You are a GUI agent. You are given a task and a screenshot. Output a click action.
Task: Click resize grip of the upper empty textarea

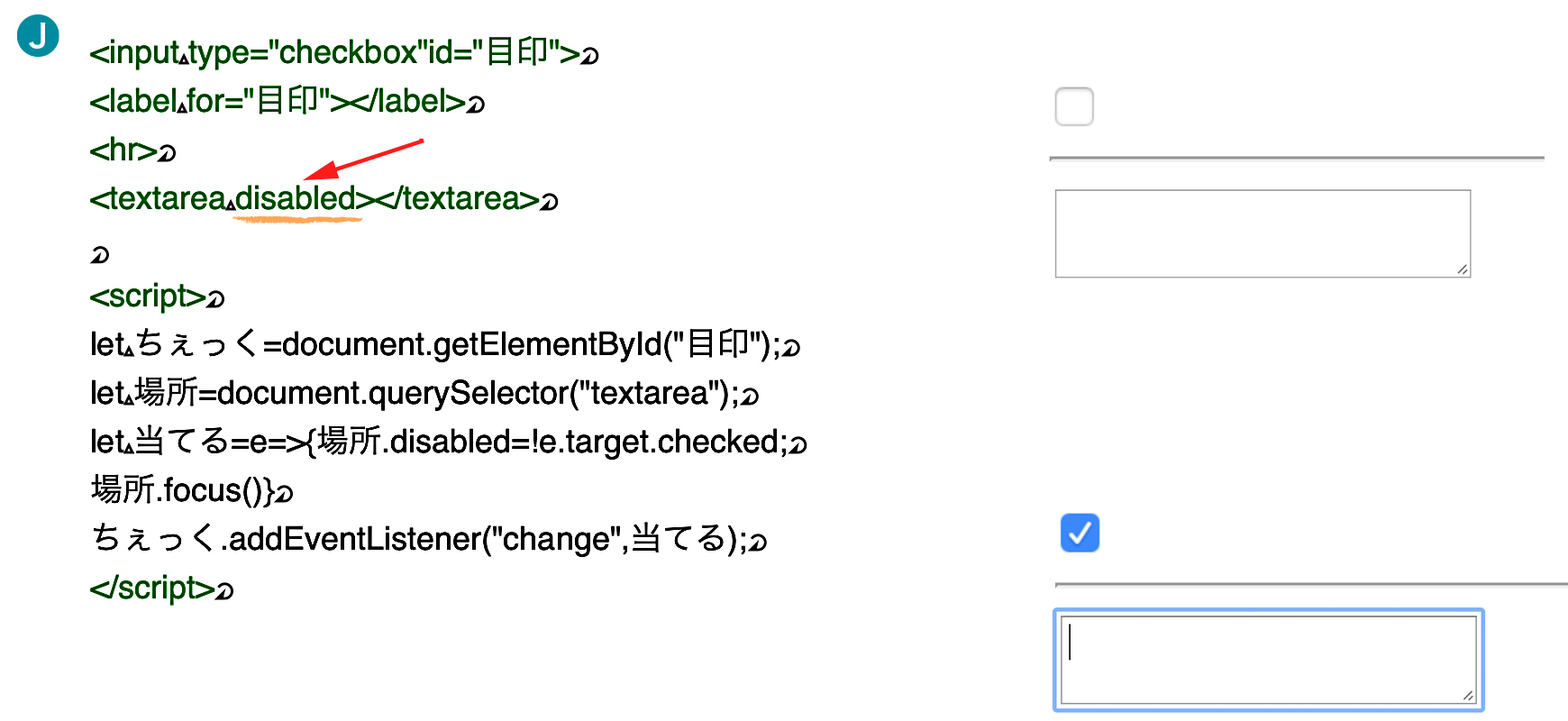coord(1463,269)
